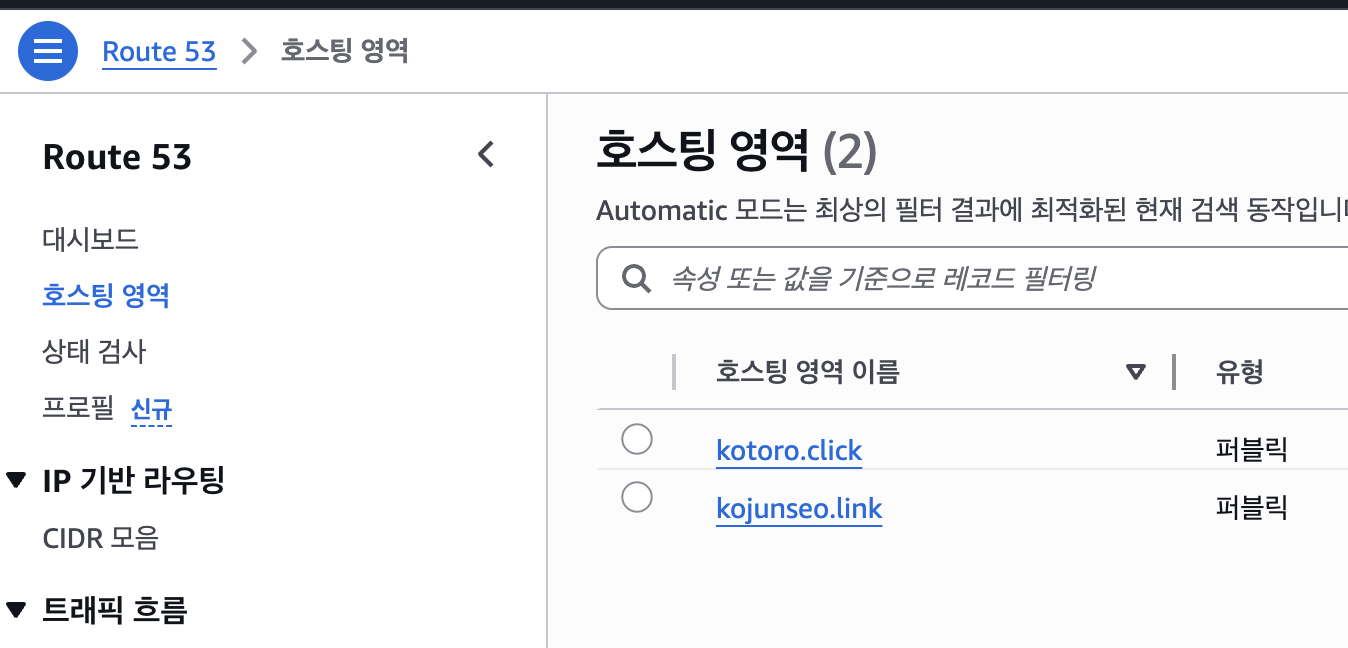
Task: Click the sort triangle beside 호스팅 영역 이름
Action: coord(1135,372)
